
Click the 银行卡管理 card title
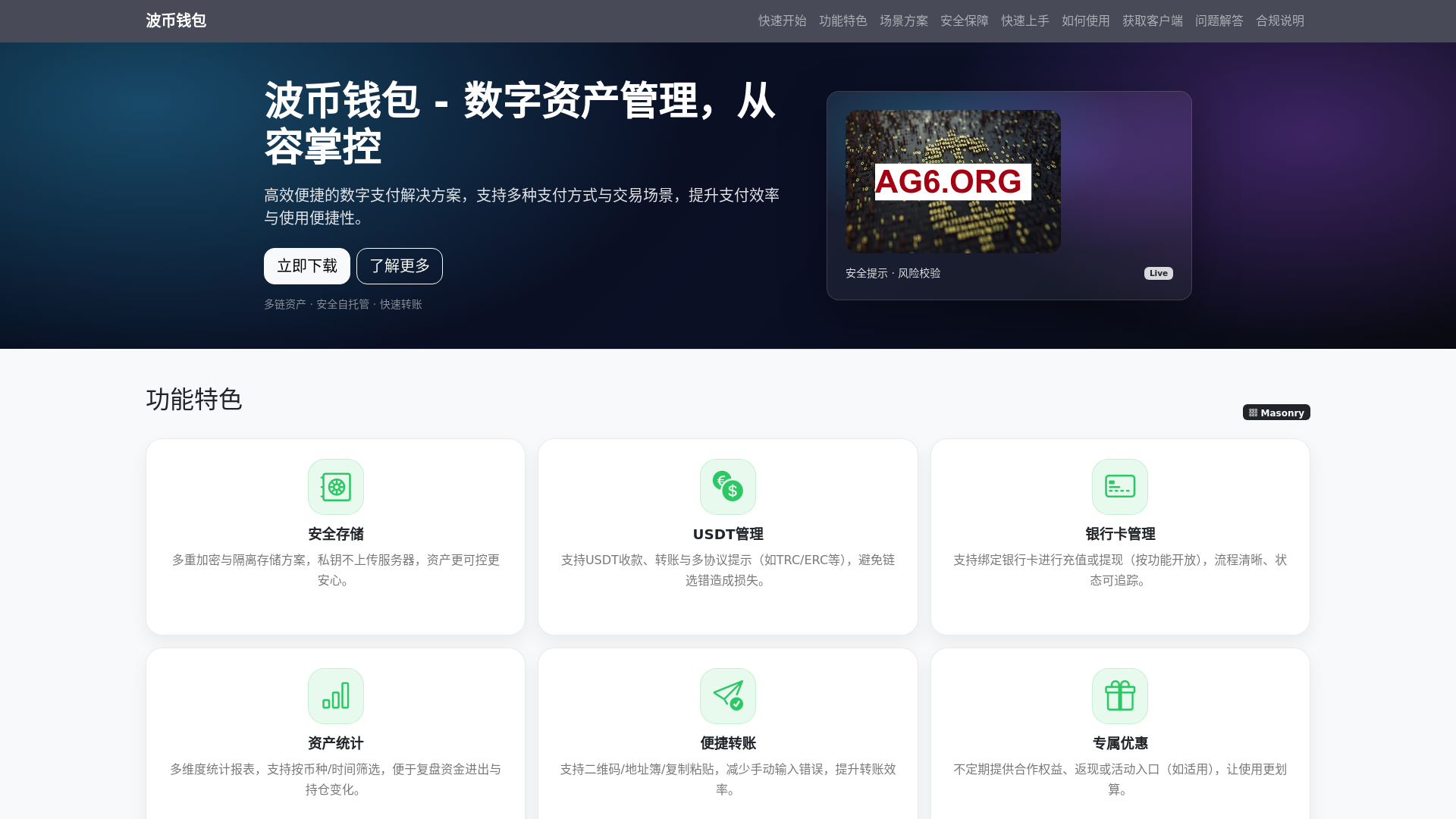point(1120,534)
